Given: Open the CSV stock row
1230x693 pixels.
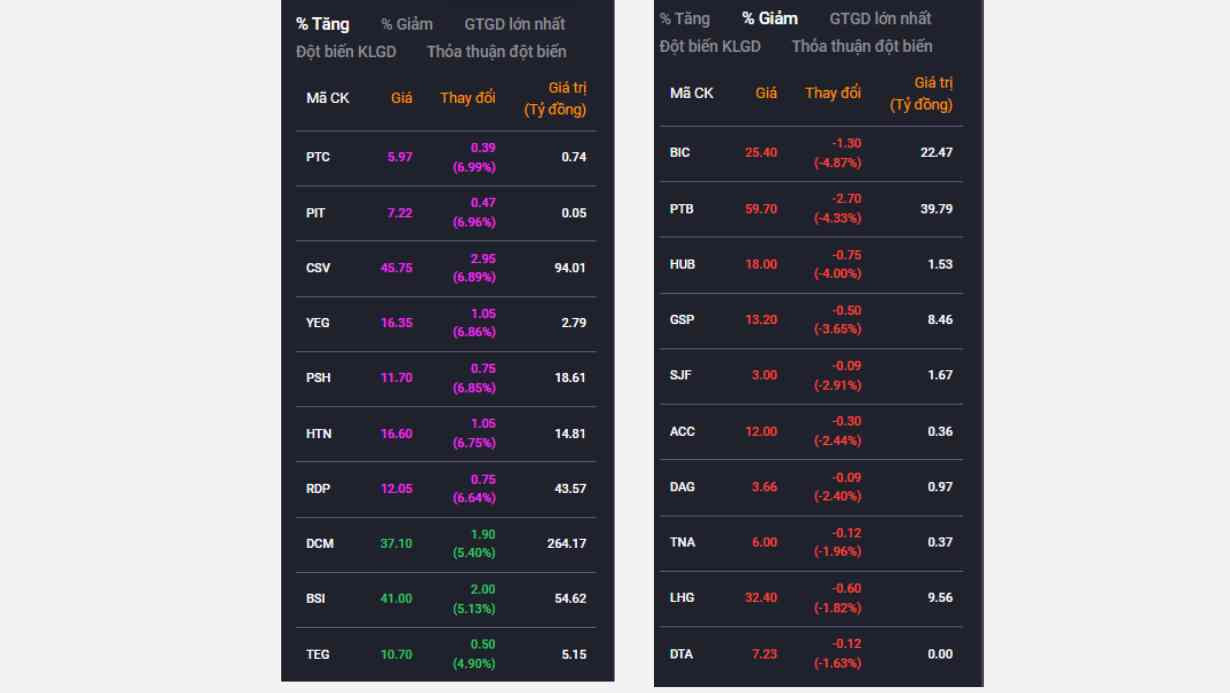Looking at the screenshot, I should [x=321, y=268].
